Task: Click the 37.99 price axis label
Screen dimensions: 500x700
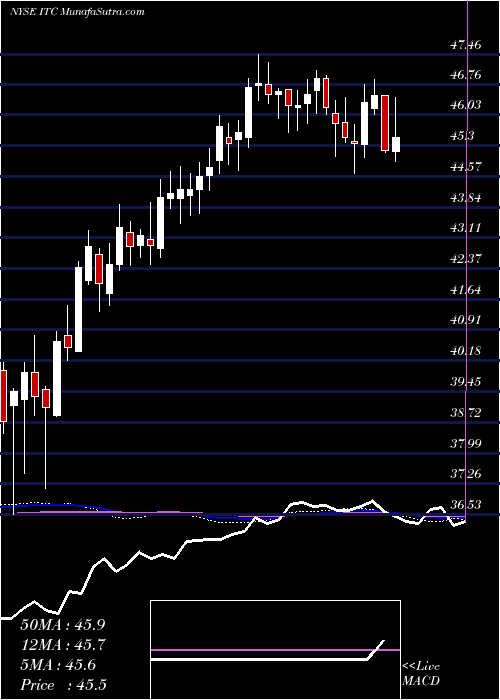Action: point(466,443)
